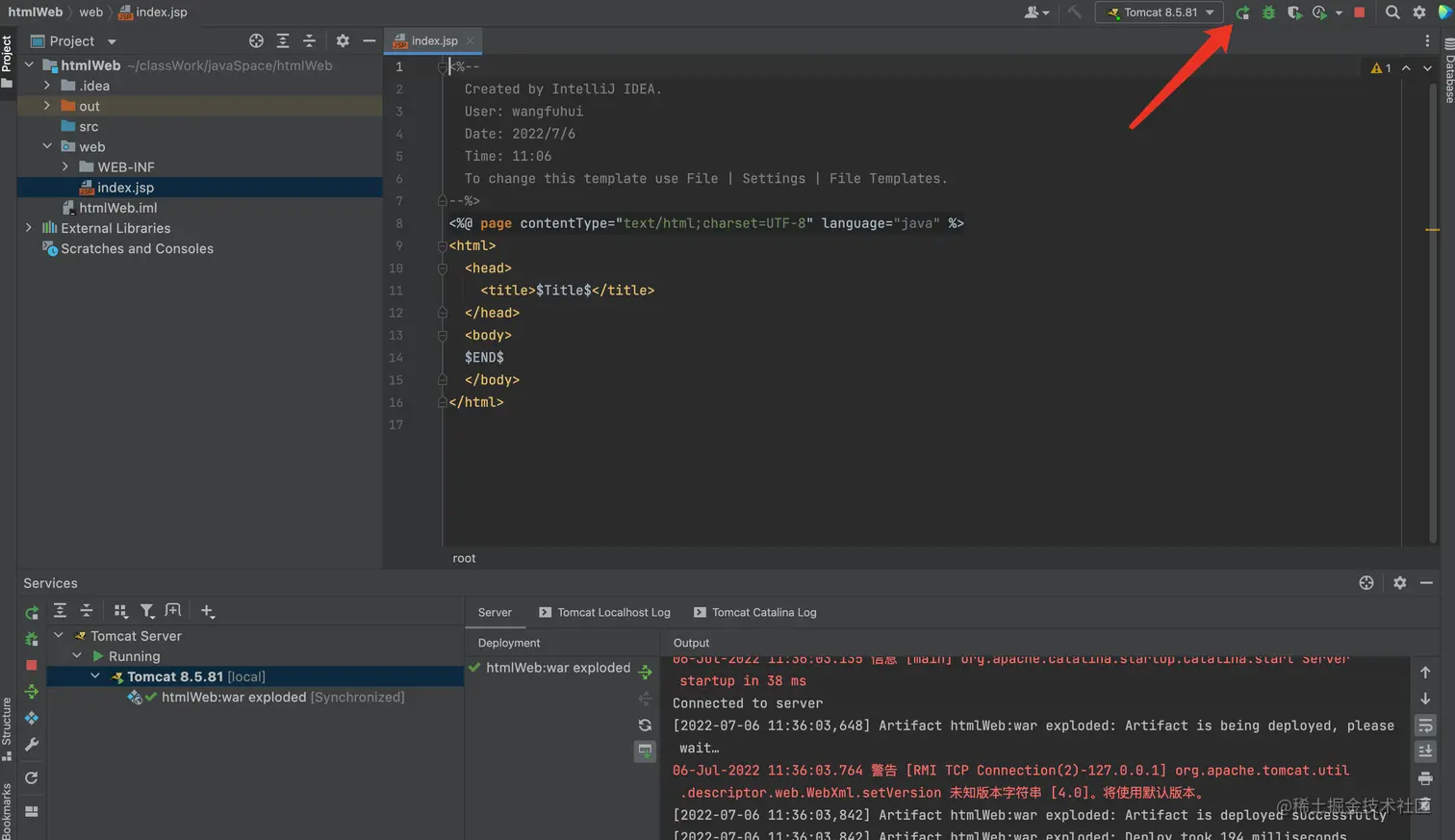Add service with the plus icon

pyautogui.click(x=207, y=610)
